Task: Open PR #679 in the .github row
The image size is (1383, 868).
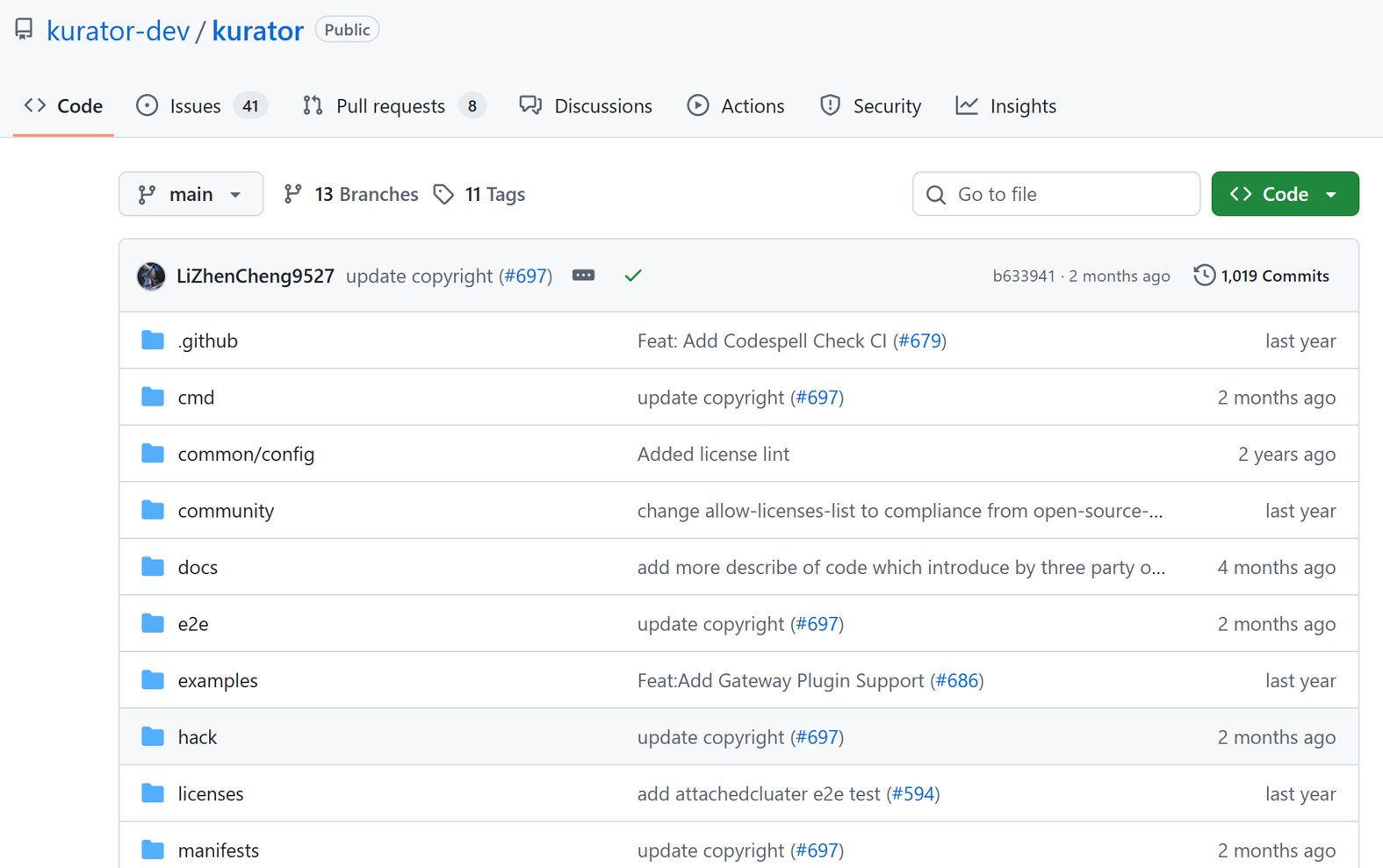Action: (919, 341)
